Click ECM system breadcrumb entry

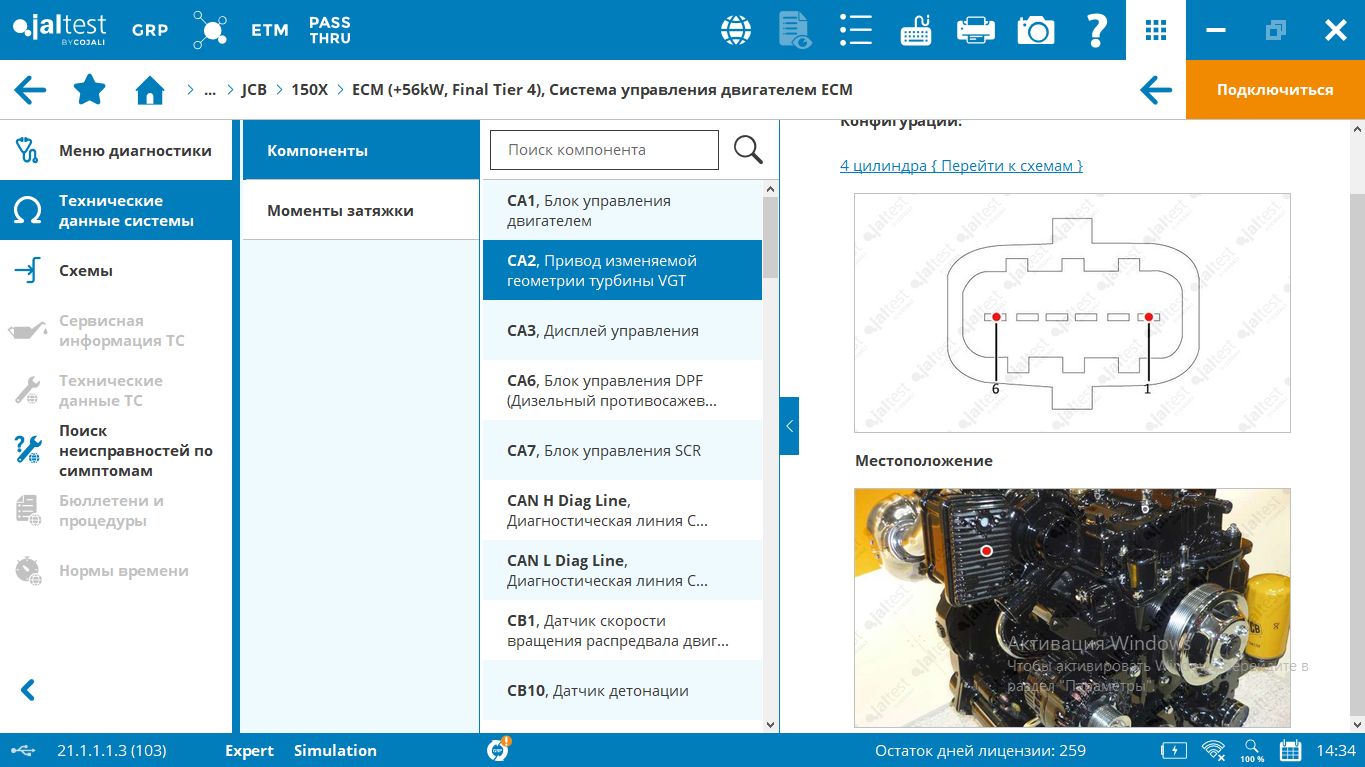pyautogui.click(x=602, y=90)
